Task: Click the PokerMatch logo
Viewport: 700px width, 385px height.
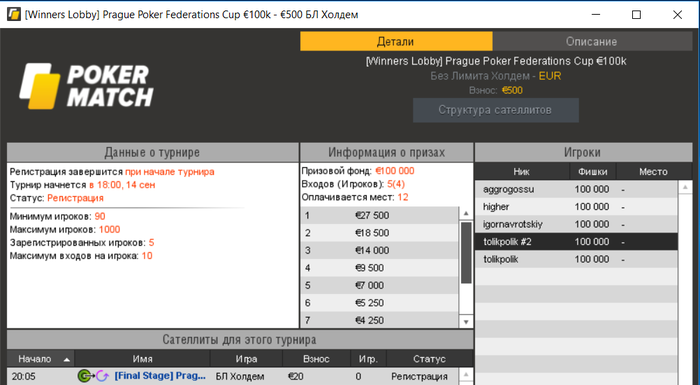Action: click(86, 86)
